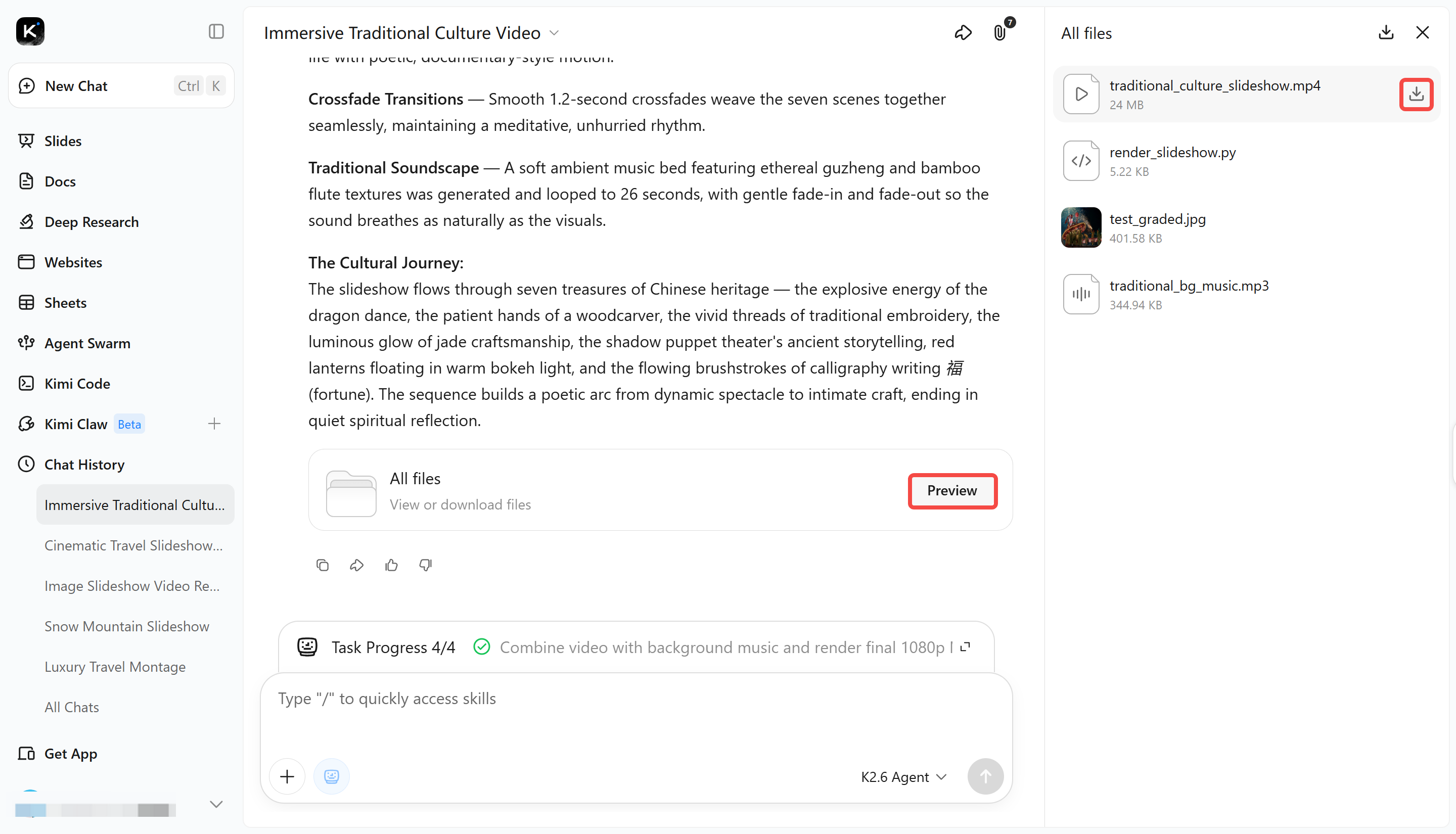The height and width of the screenshot is (834, 1456).
Task: Click the plus attach button in input
Action: pyautogui.click(x=287, y=776)
